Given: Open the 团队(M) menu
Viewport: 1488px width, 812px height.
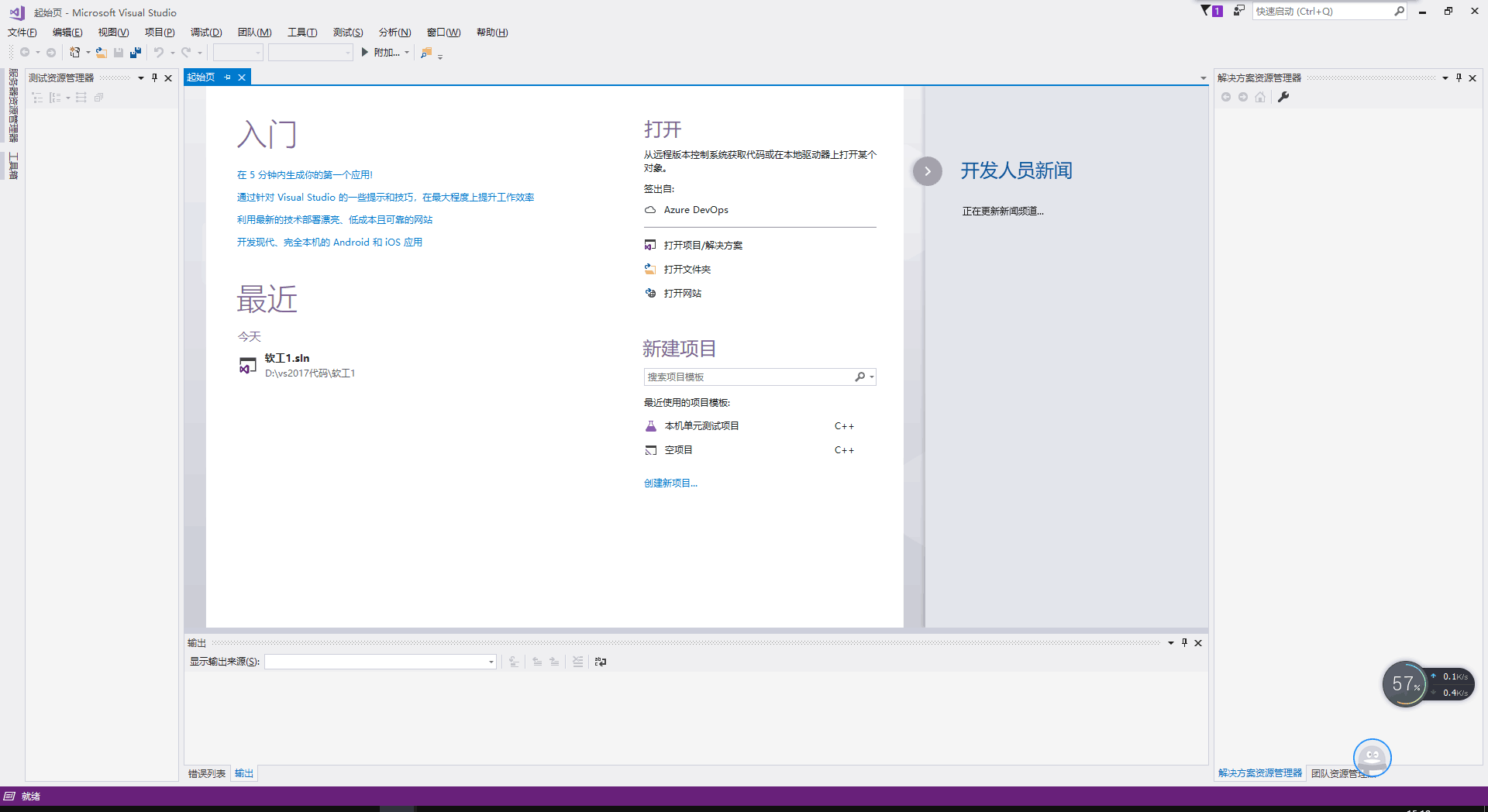Looking at the screenshot, I should (254, 33).
